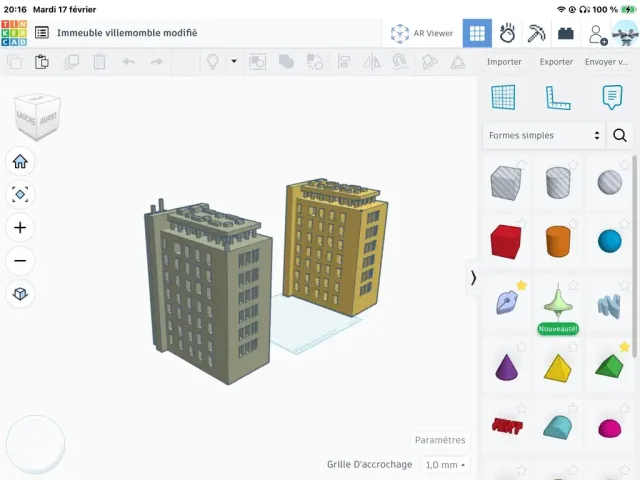Open Grille D'accrochage 1,0 mm dropdown
This screenshot has width=640, height=480.
pos(445,465)
